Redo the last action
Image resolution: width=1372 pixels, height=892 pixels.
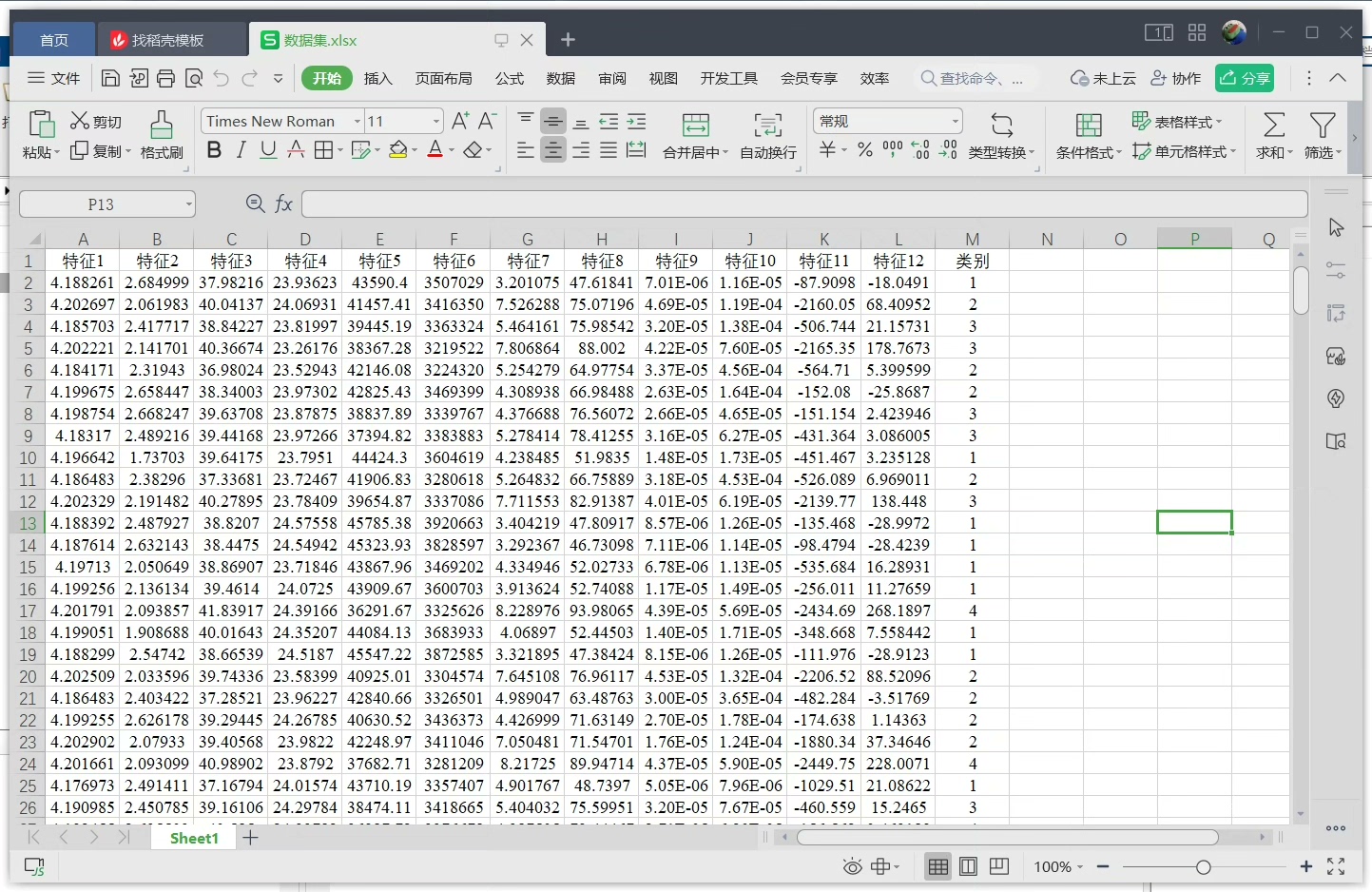click(250, 78)
